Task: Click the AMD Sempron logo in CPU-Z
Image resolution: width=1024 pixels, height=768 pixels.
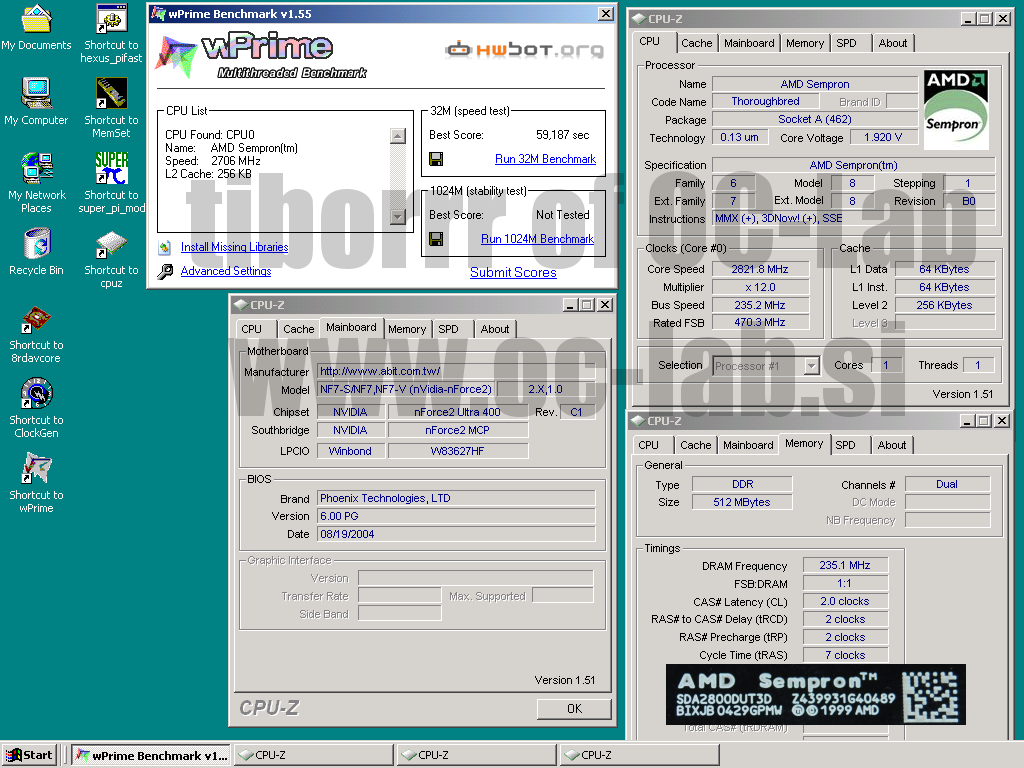Action: pos(955,110)
